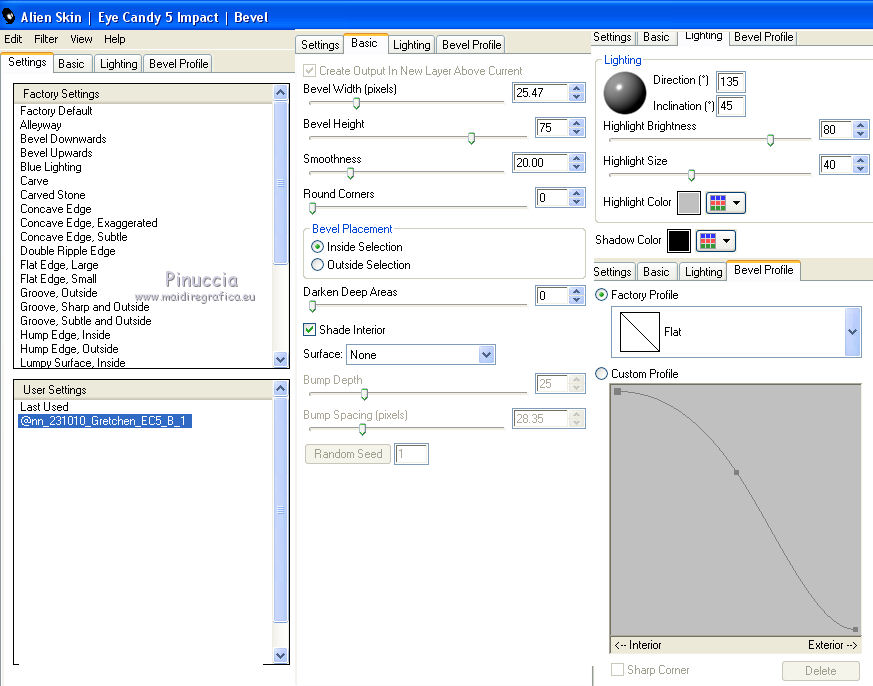Switch to Basic tab in left panel

[71, 64]
